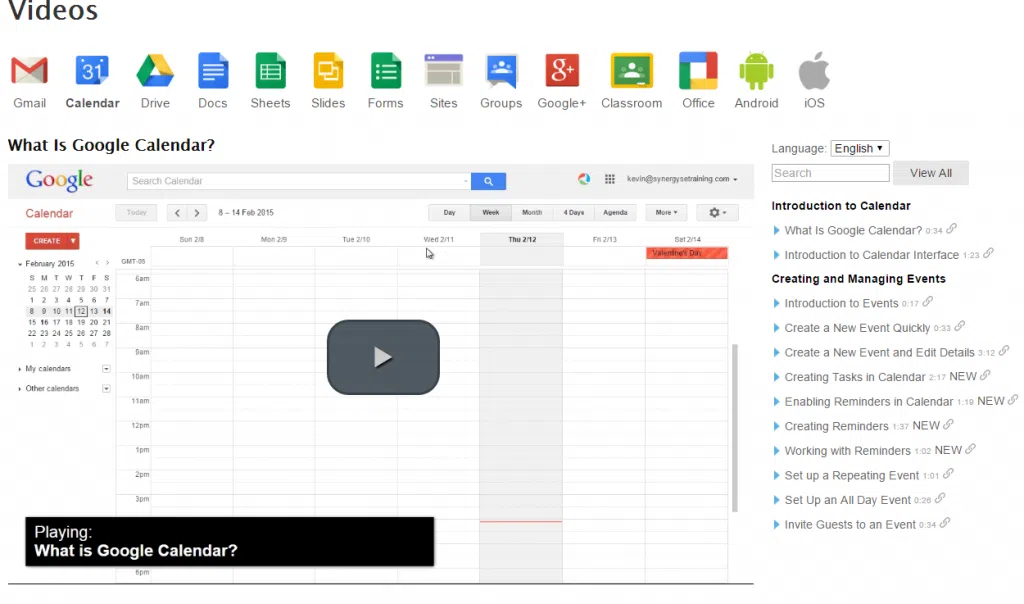
Task: Open the Language dropdown set to English
Action: tap(859, 148)
